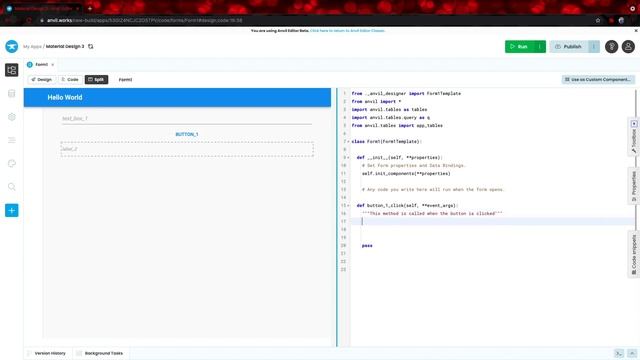Open the user account avatar icon
This screenshot has width=640, height=360.
(628, 47)
